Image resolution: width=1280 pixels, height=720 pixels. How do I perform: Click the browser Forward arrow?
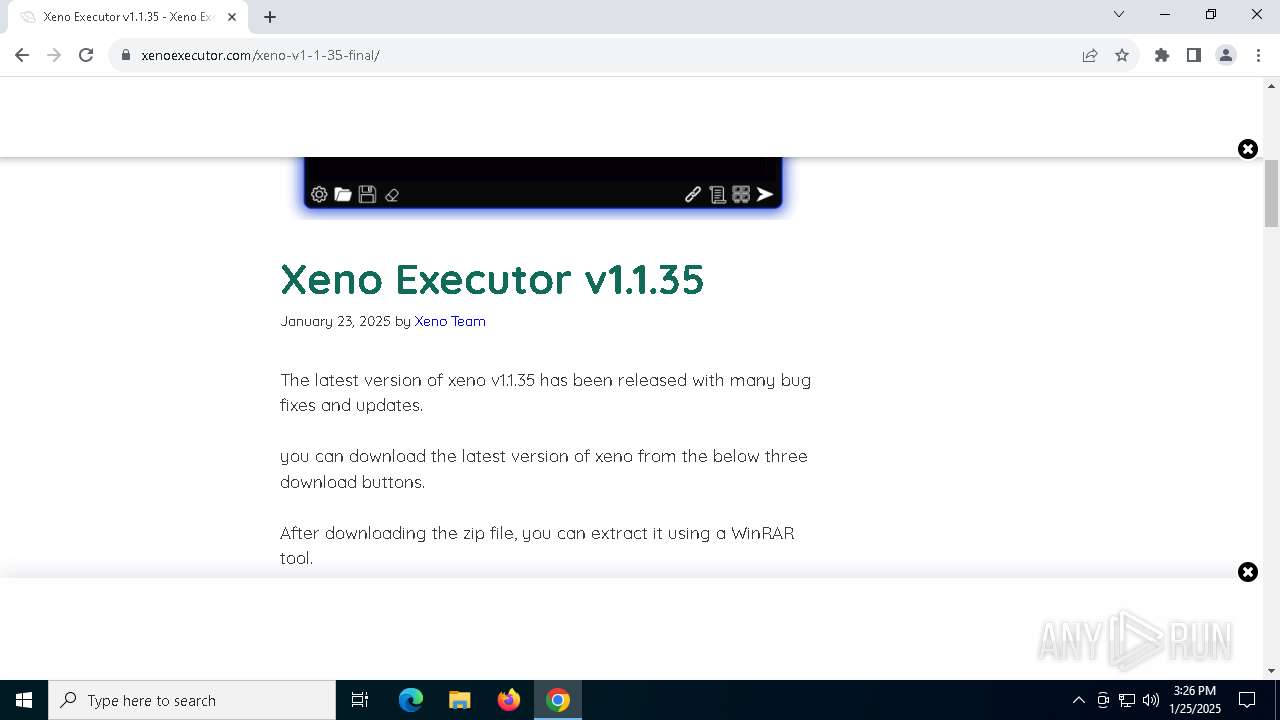[x=54, y=55]
